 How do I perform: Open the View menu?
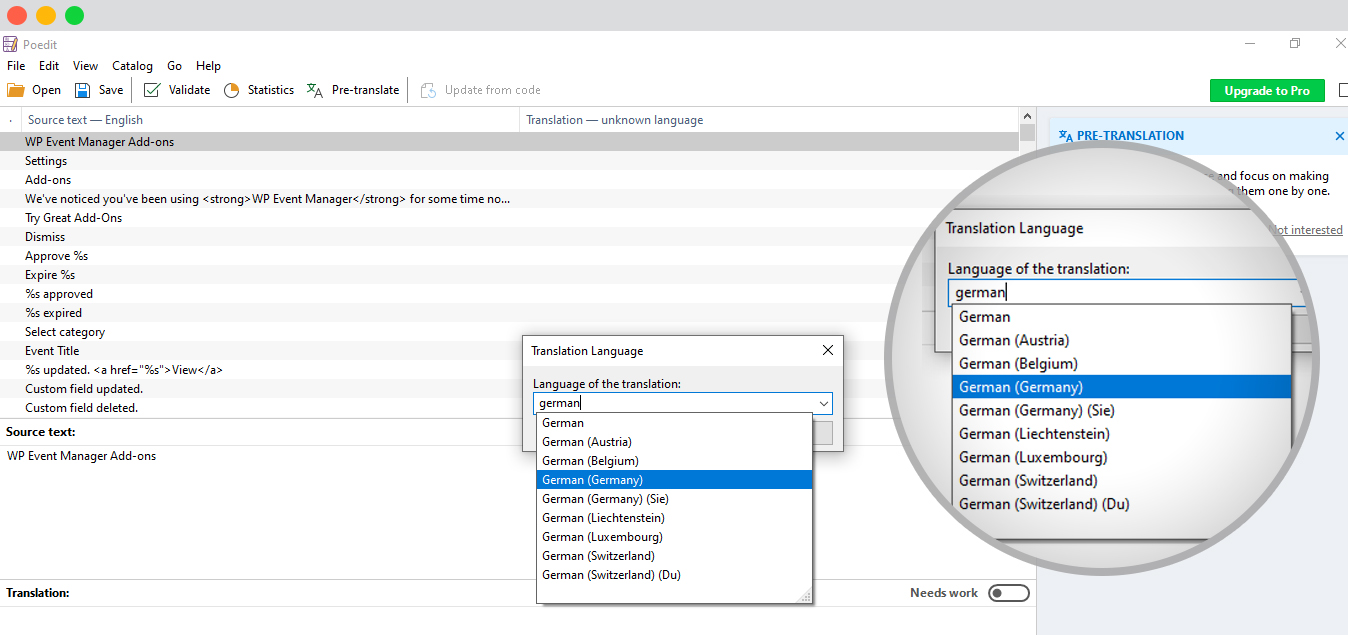coord(86,66)
